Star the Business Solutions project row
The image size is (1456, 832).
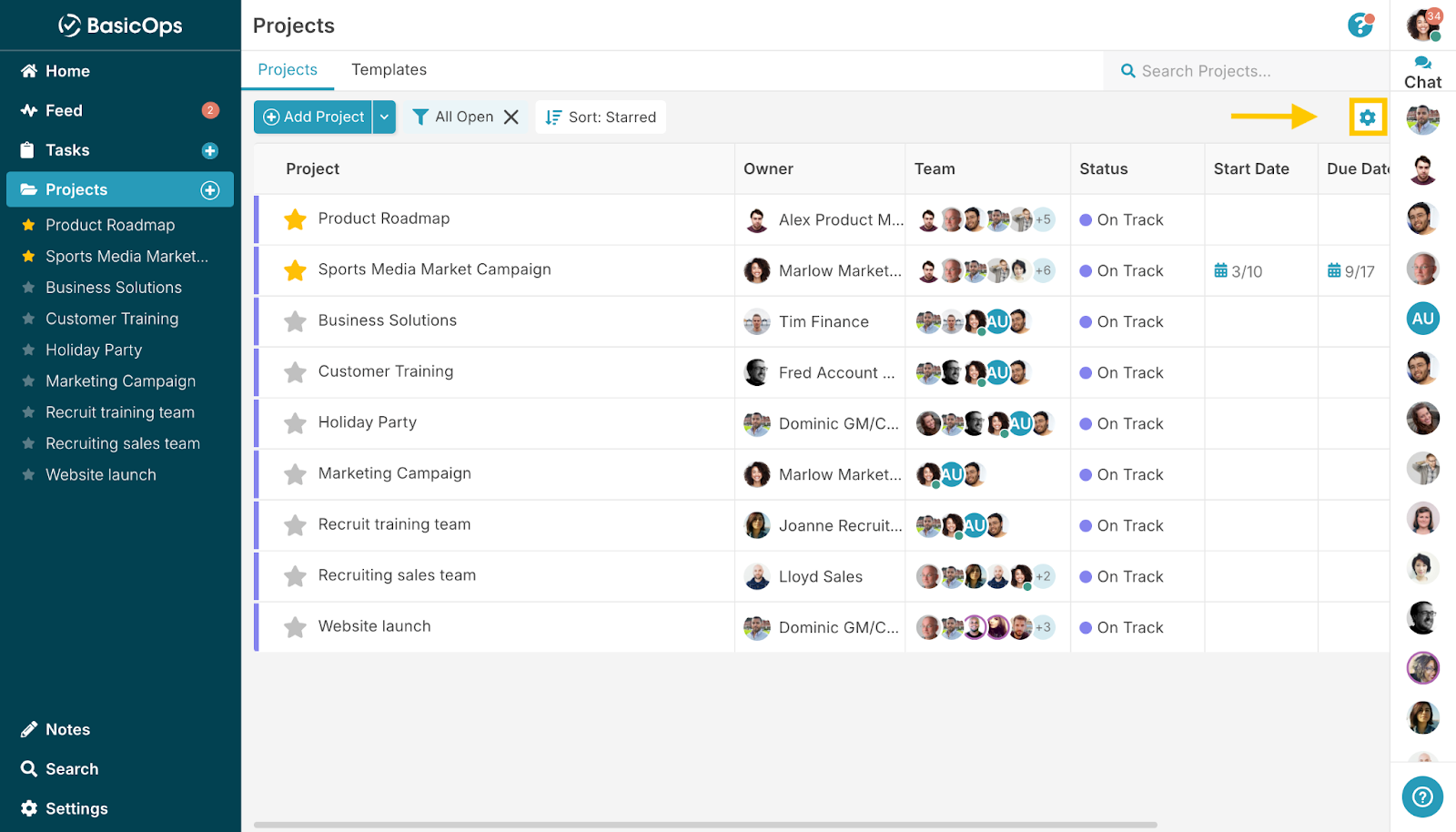point(295,321)
